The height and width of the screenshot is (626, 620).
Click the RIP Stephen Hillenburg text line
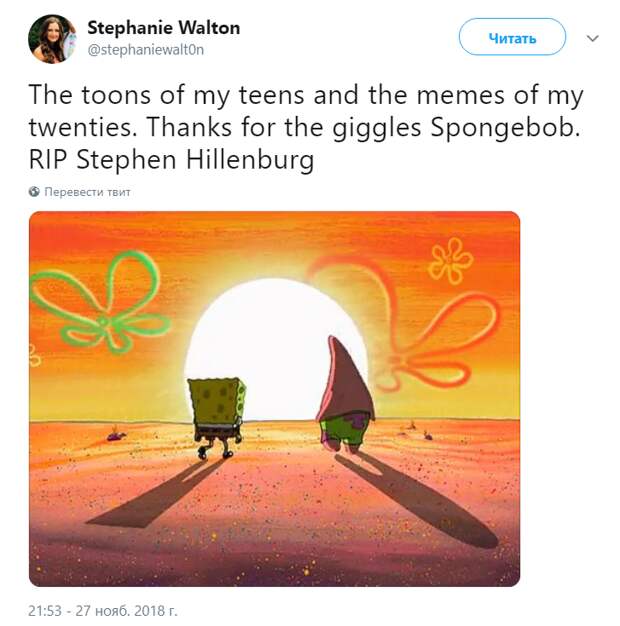[x=171, y=160]
